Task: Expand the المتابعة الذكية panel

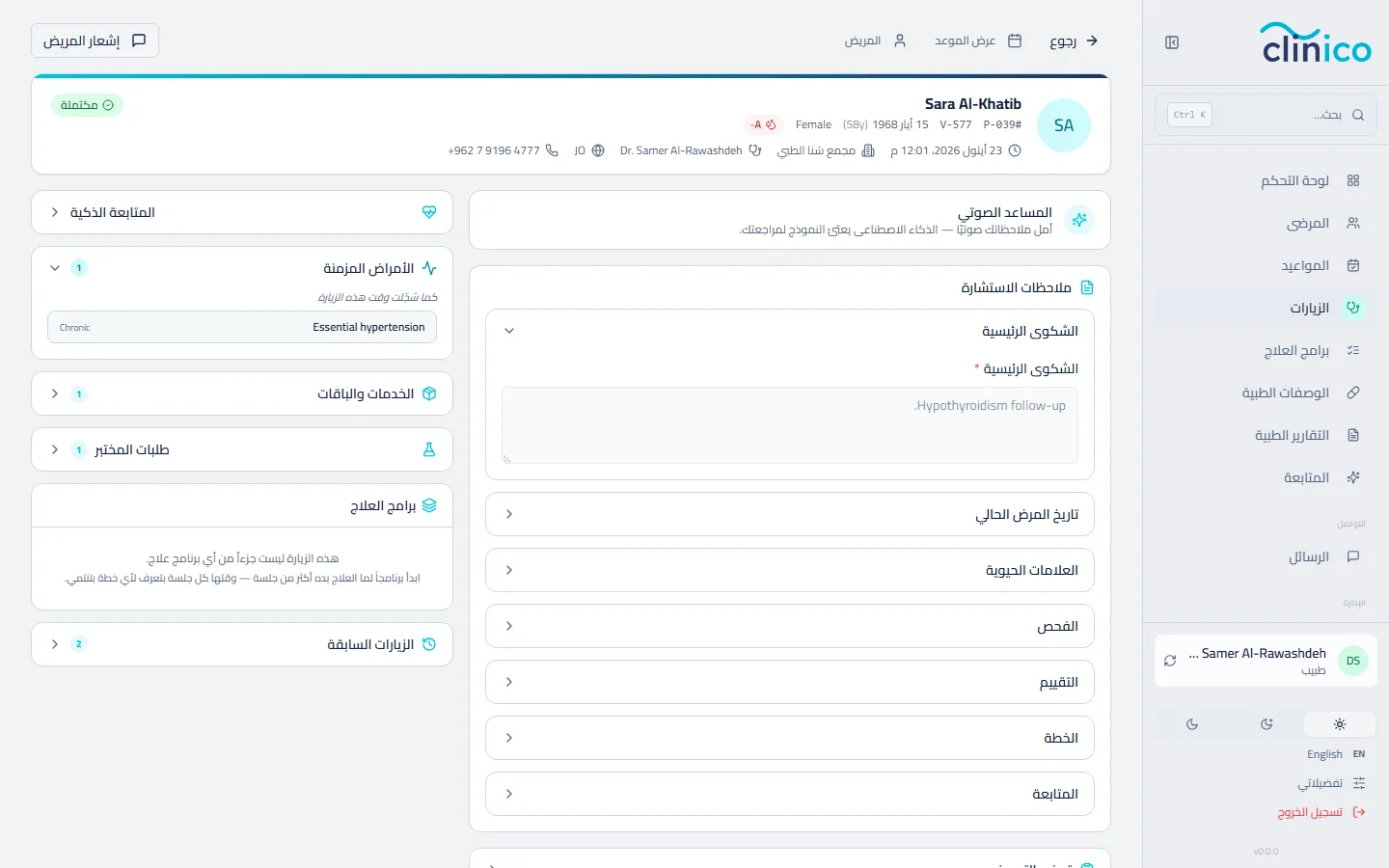Action: click(x=242, y=212)
